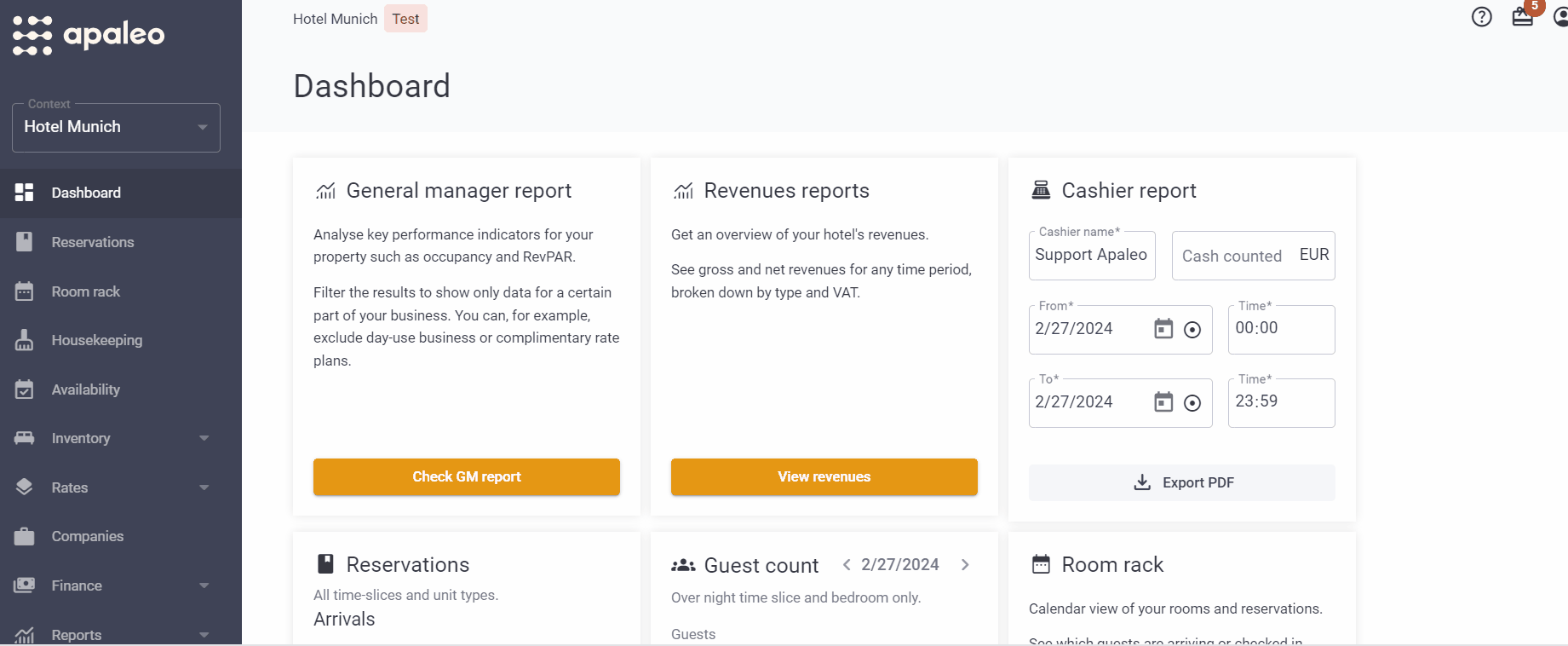Expand the Finance menu section
This screenshot has width=1568, height=646.
click(x=204, y=585)
